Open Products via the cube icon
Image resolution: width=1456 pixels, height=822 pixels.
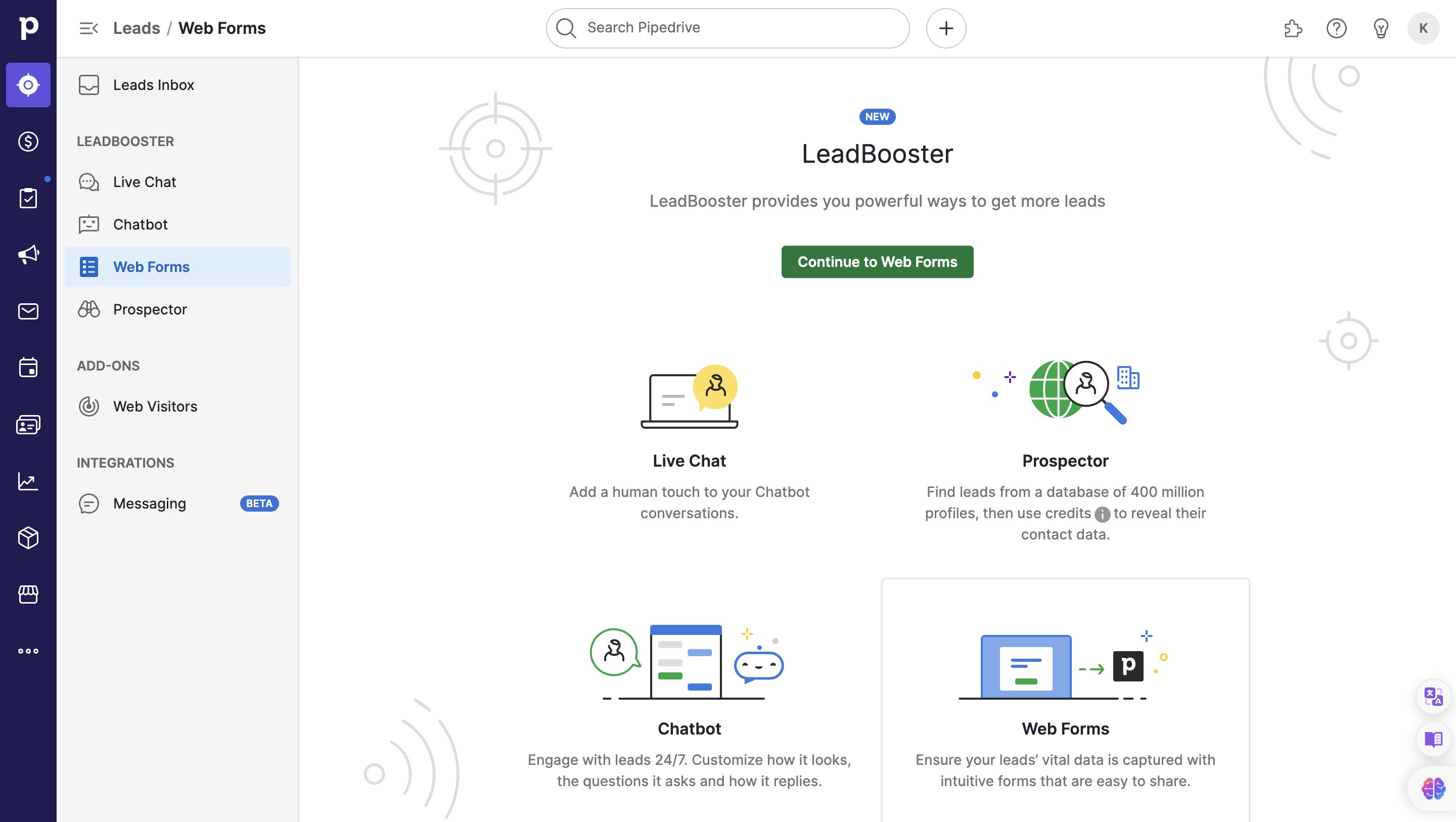(x=28, y=537)
